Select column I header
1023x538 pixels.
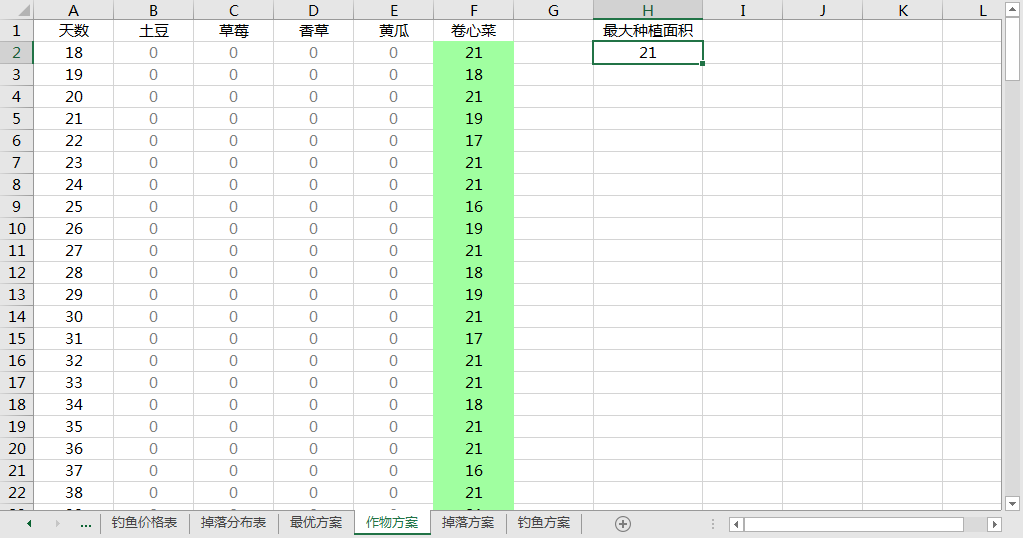click(x=742, y=10)
